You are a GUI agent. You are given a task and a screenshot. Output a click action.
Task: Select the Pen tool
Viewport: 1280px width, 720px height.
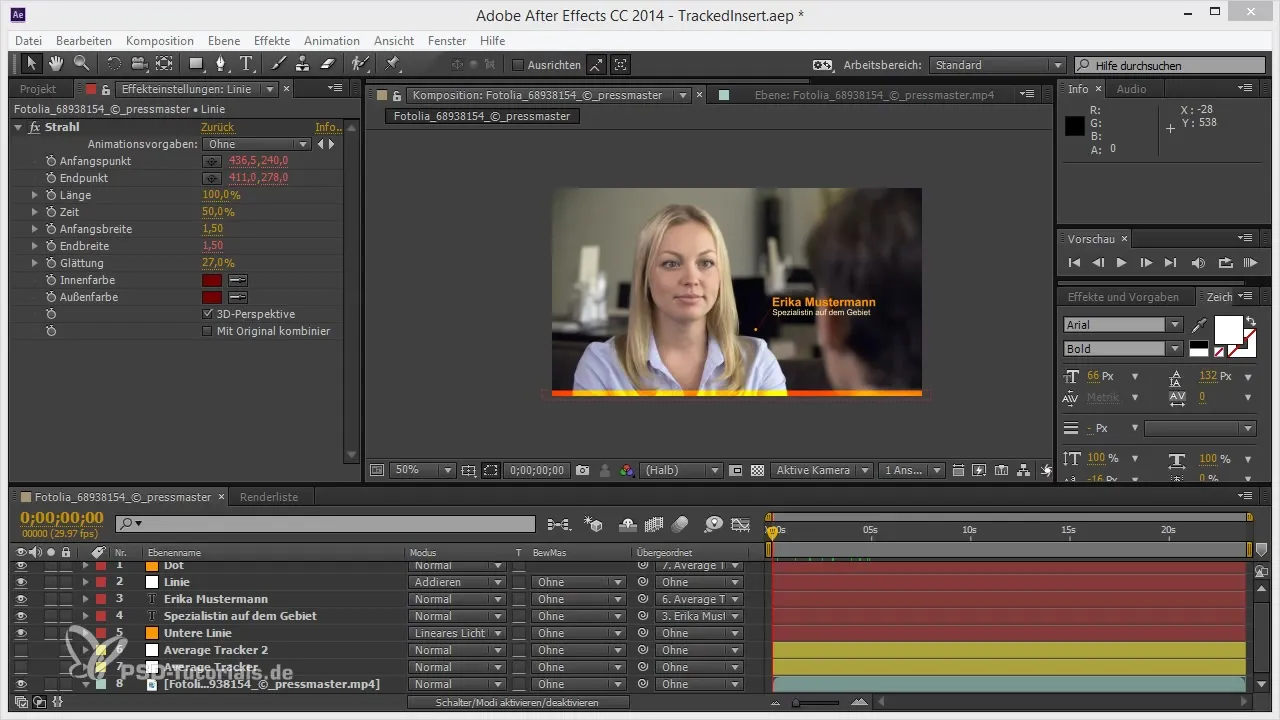click(x=222, y=64)
